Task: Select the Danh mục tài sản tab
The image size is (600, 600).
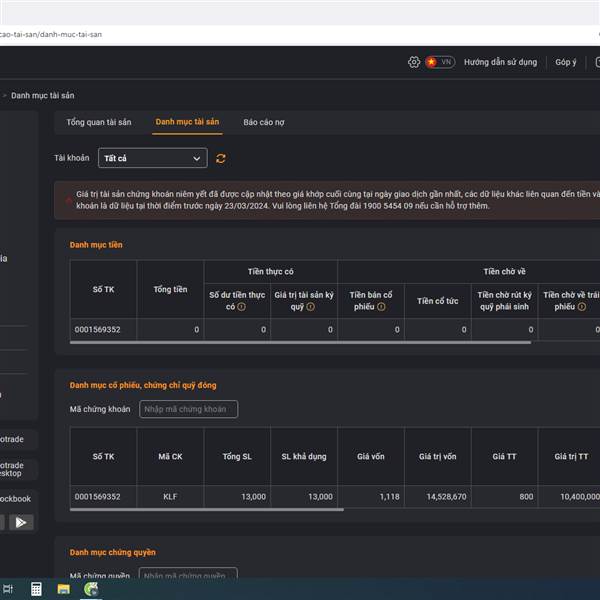Action: click(187, 122)
